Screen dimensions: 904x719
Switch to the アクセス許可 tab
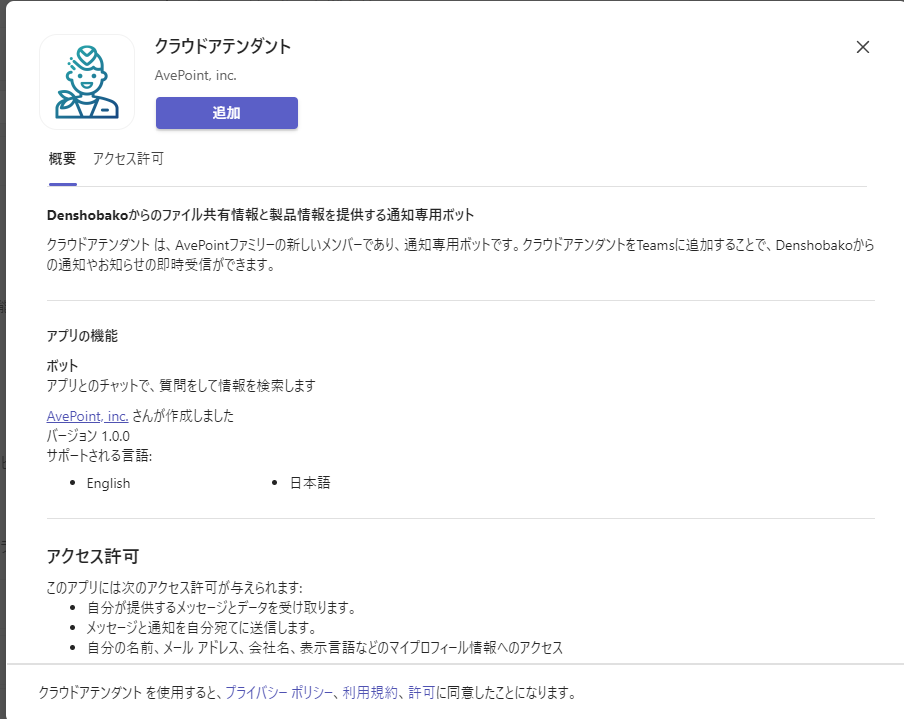tap(128, 159)
